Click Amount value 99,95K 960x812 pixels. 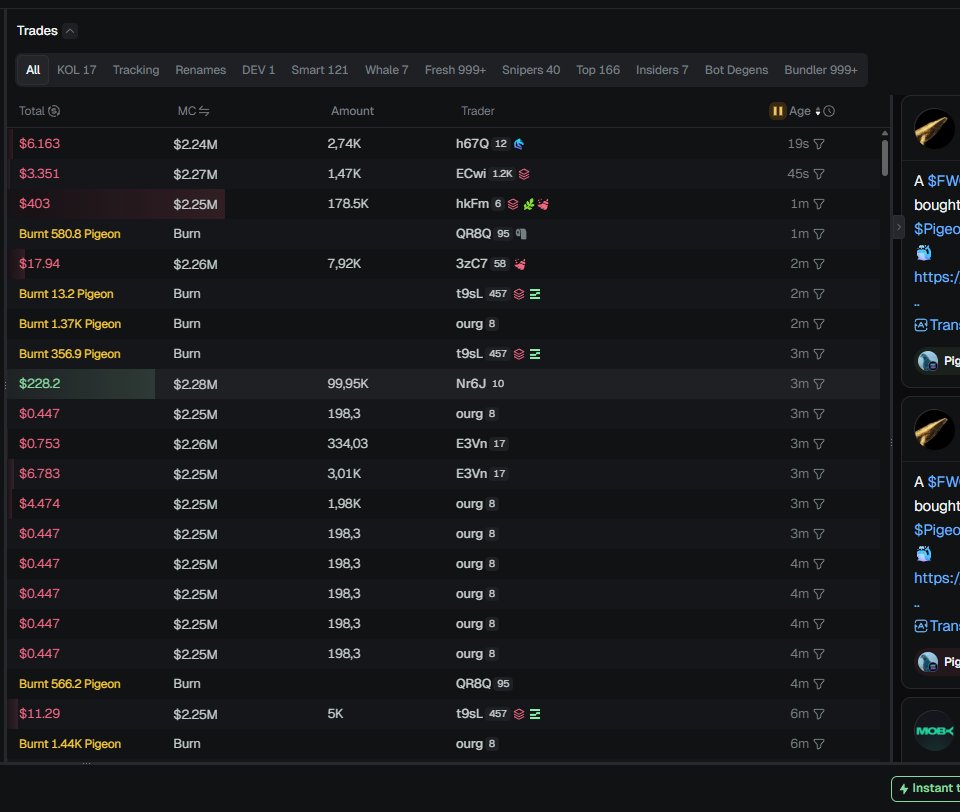coord(348,384)
